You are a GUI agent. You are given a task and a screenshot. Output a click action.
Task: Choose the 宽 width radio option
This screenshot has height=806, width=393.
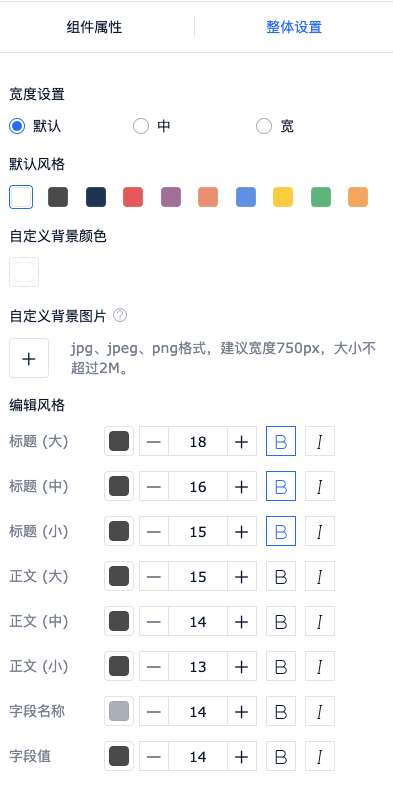click(264, 126)
